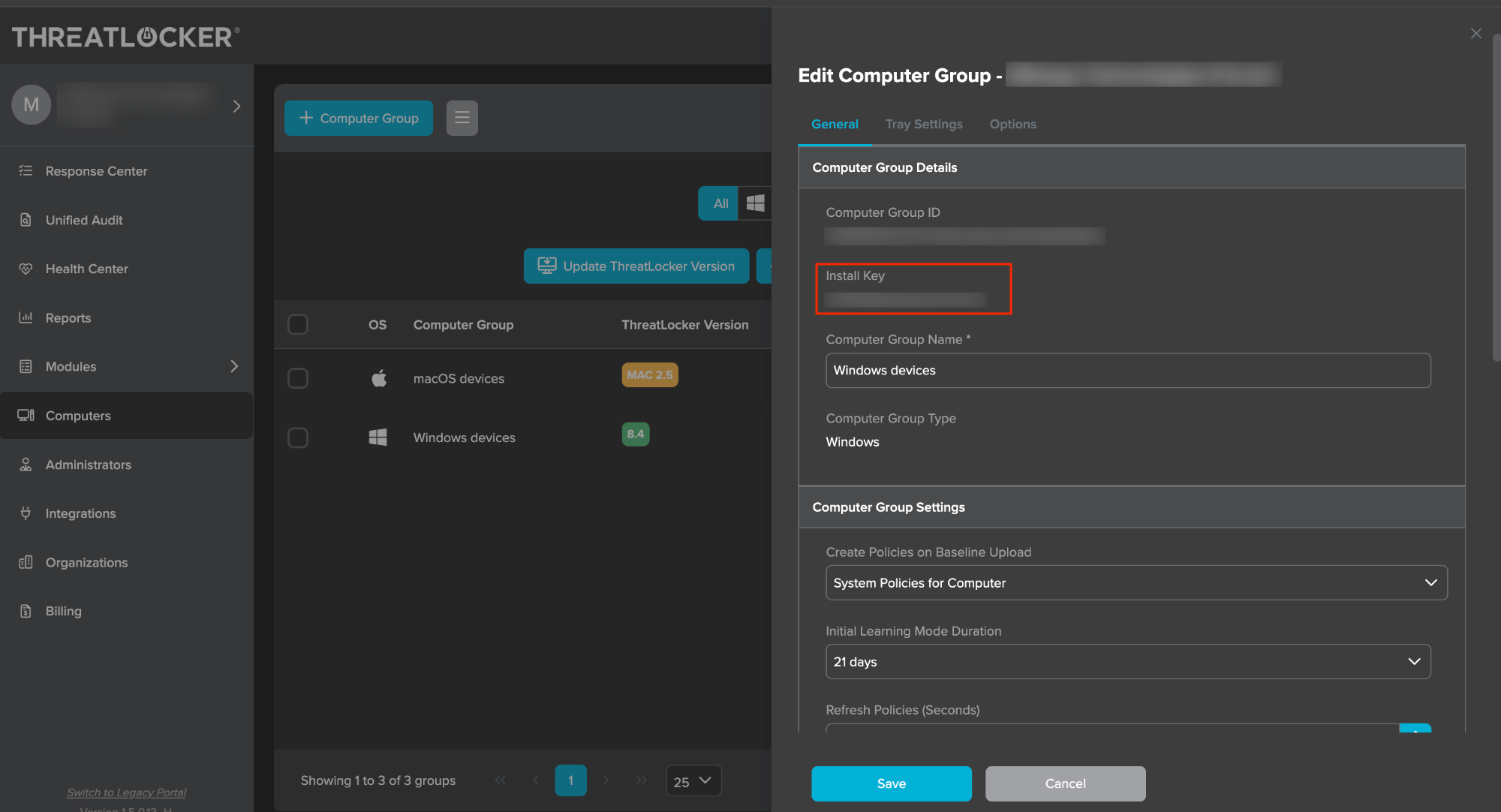The width and height of the screenshot is (1501, 812).
Task: Edit the Computer Group Name field
Action: click(1128, 371)
